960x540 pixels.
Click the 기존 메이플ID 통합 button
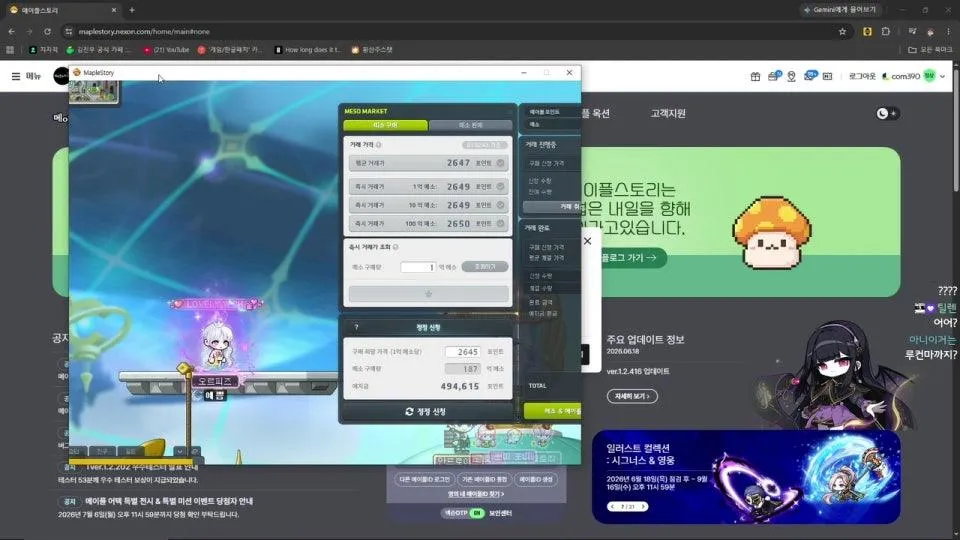[484, 479]
